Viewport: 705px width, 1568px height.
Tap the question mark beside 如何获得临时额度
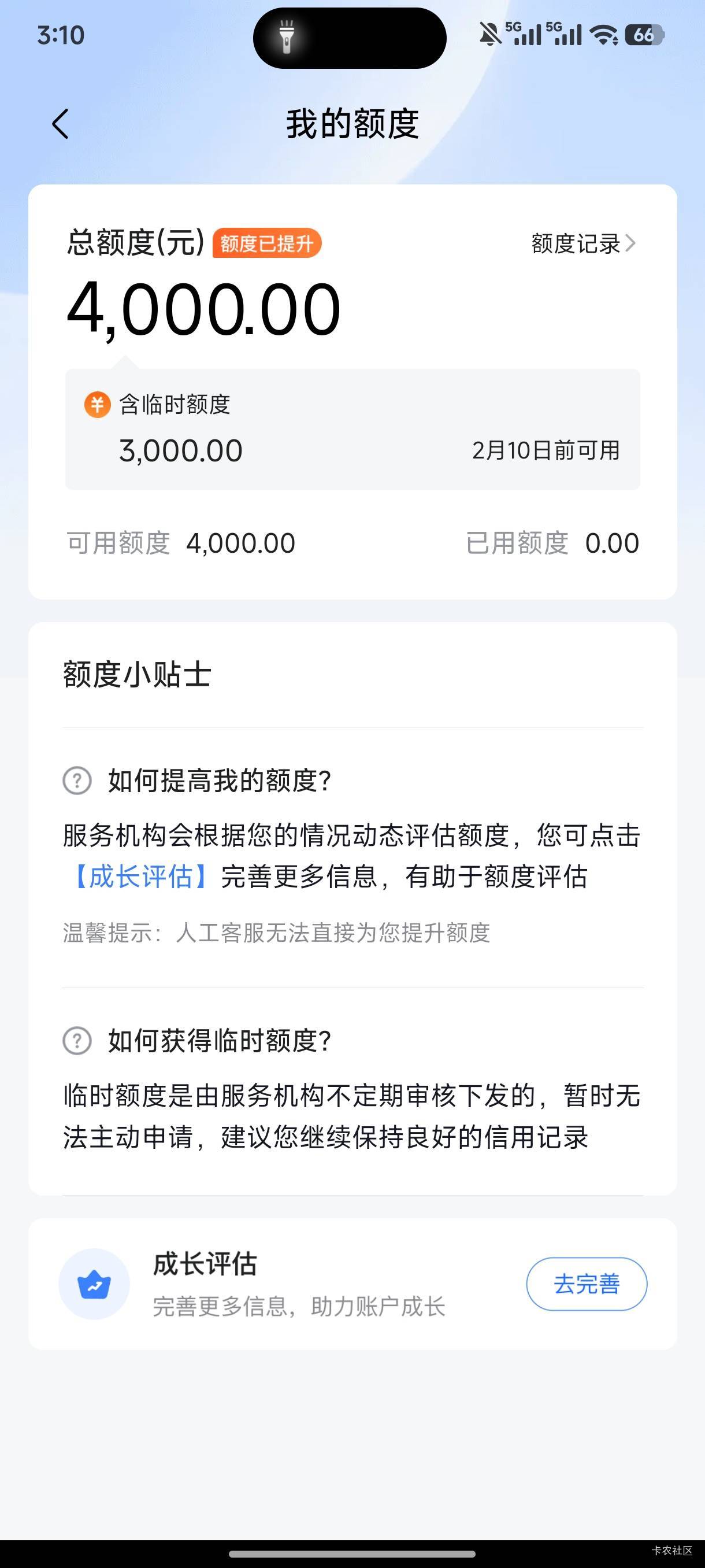(x=77, y=1041)
